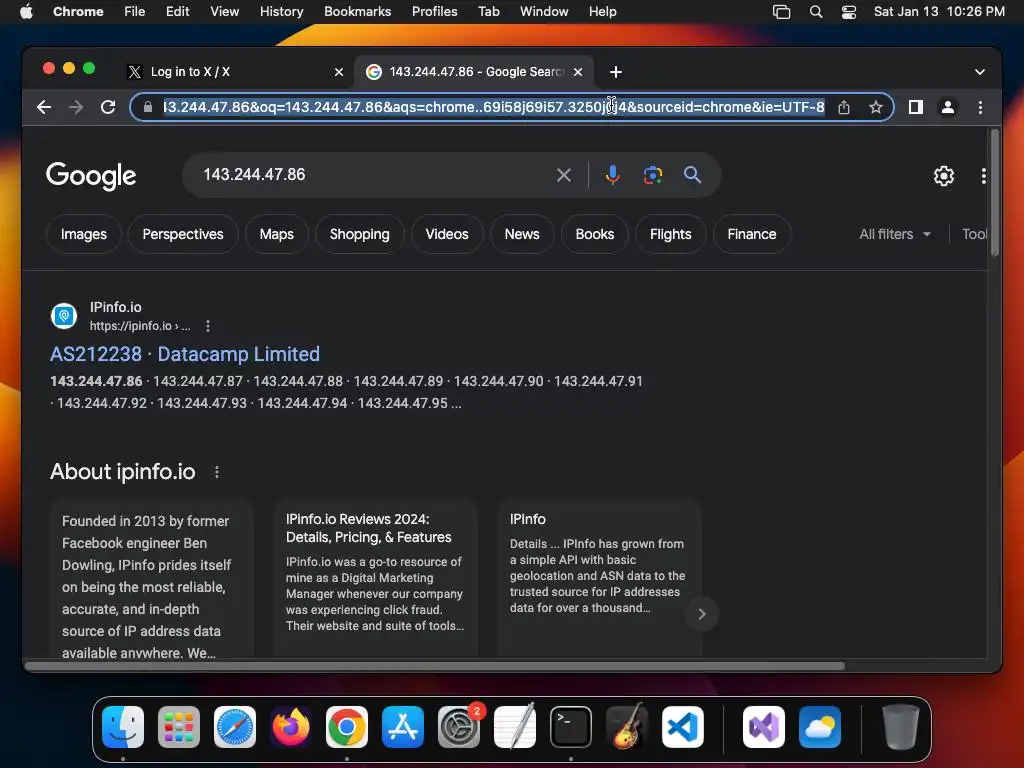Launch Safari from the Dock
The width and height of the screenshot is (1024, 768).
[x=235, y=727]
